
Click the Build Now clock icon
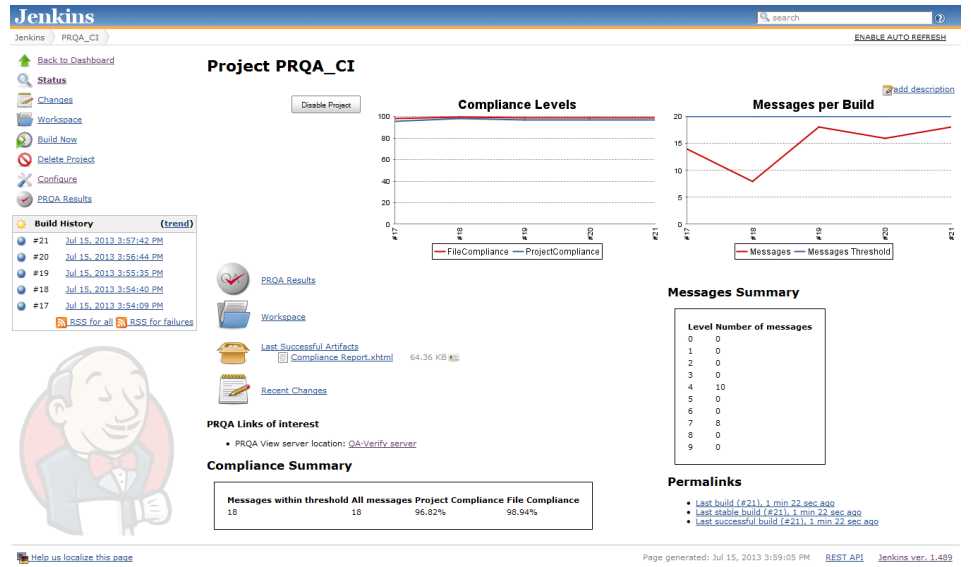[24, 139]
